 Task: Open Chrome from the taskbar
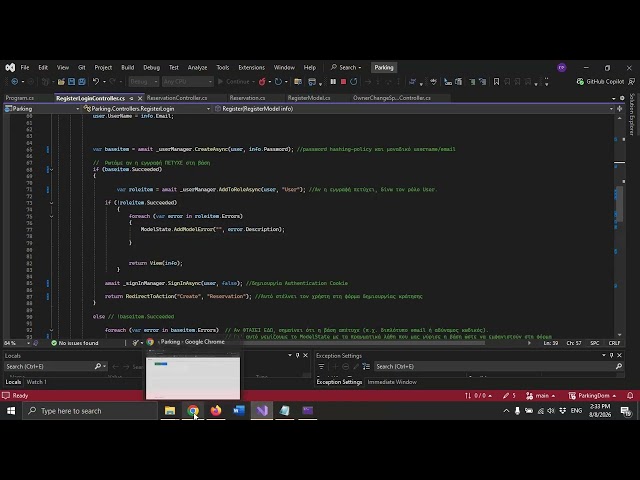coord(193,411)
